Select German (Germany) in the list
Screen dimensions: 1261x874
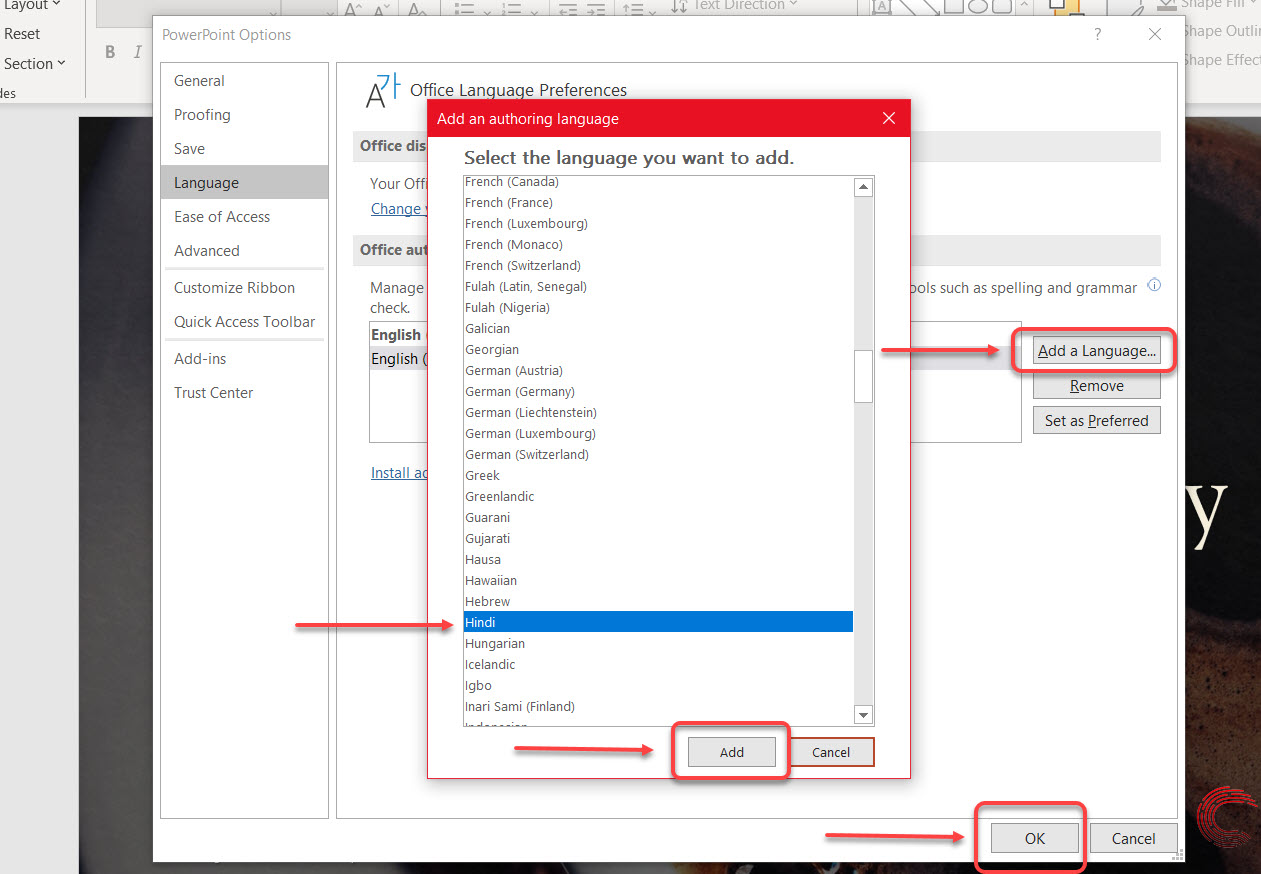point(658,391)
